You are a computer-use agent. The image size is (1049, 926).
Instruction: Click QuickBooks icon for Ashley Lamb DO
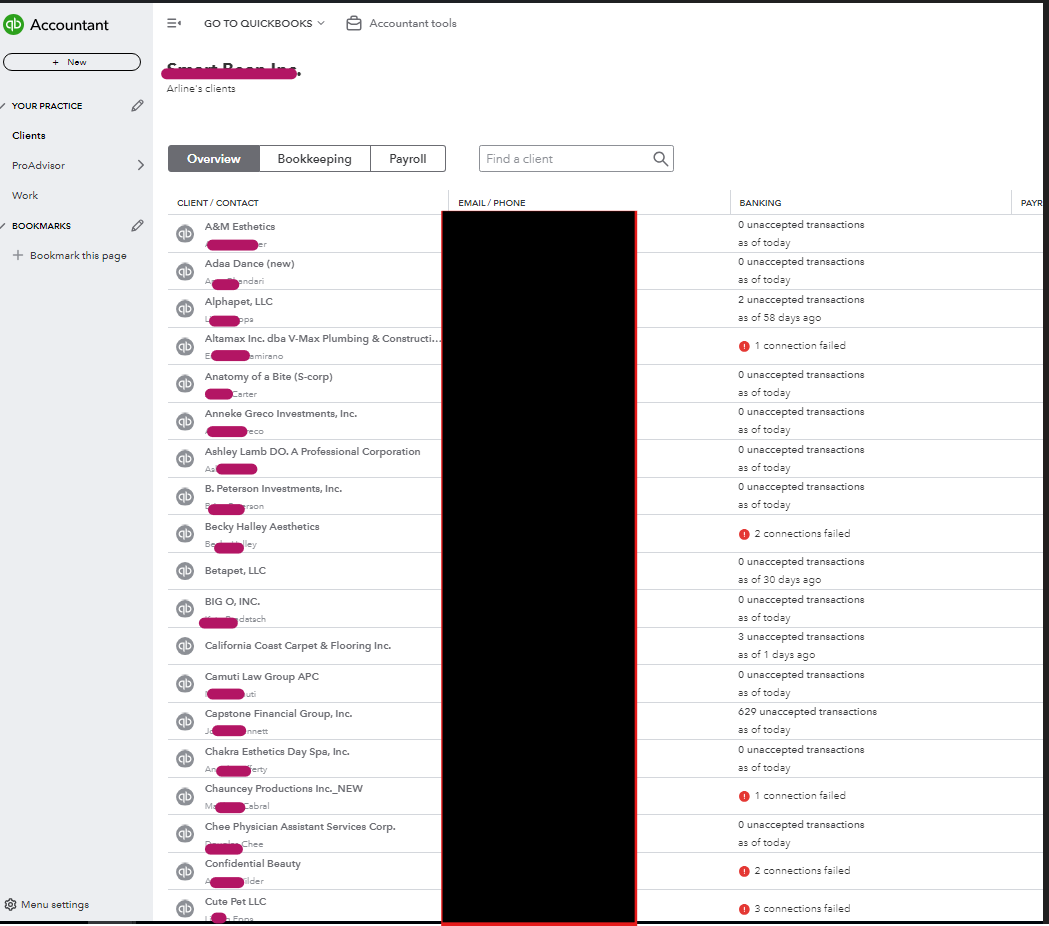185,459
